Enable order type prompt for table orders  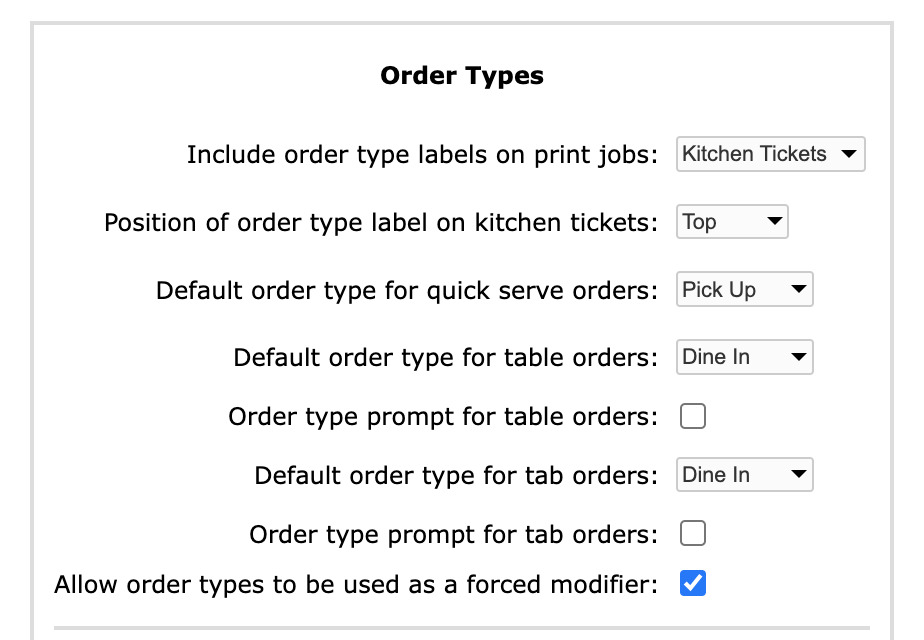(x=691, y=416)
